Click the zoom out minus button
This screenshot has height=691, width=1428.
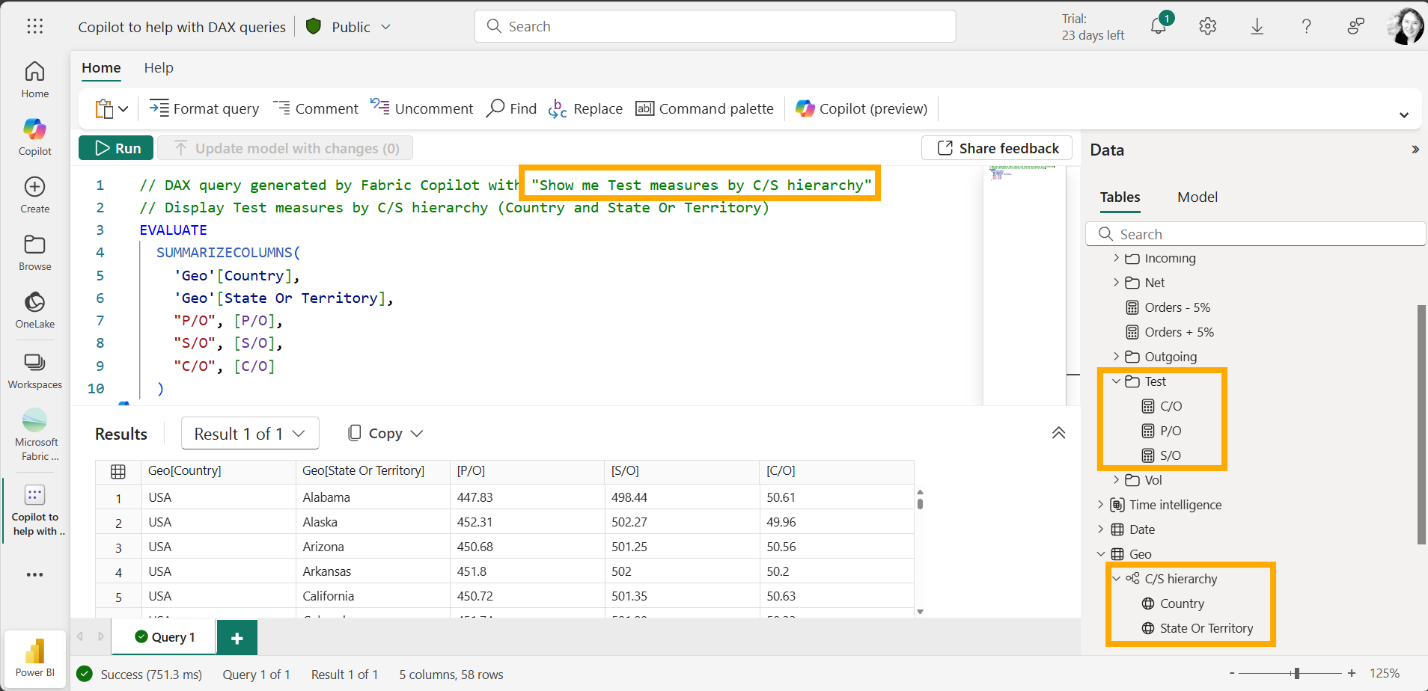point(1232,673)
